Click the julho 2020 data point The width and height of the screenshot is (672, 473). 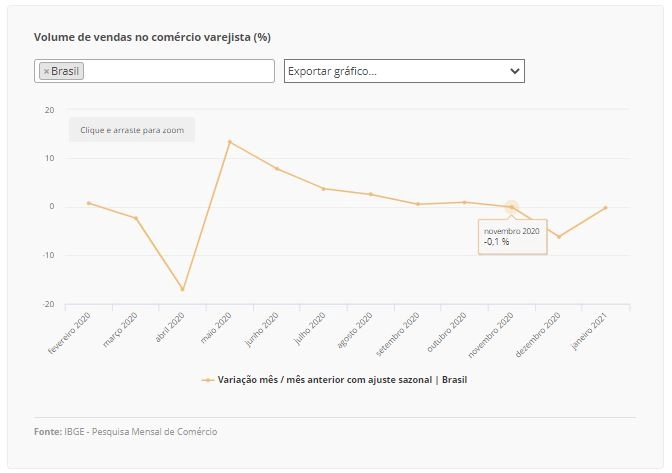(324, 189)
